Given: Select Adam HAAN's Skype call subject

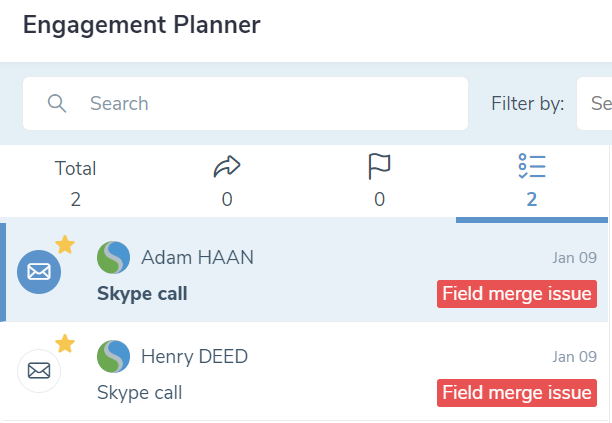Looking at the screenshot, I should pyautogui.click(x=142, y=294).
